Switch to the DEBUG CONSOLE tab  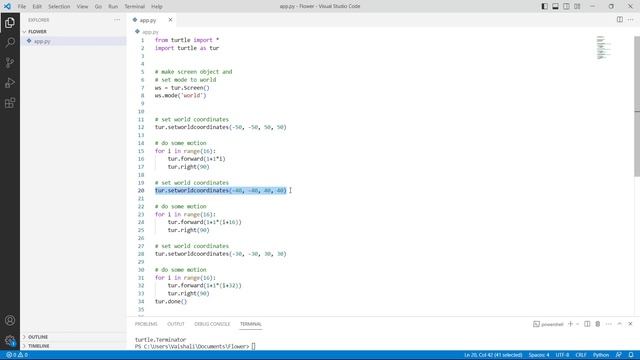[212, 324]
